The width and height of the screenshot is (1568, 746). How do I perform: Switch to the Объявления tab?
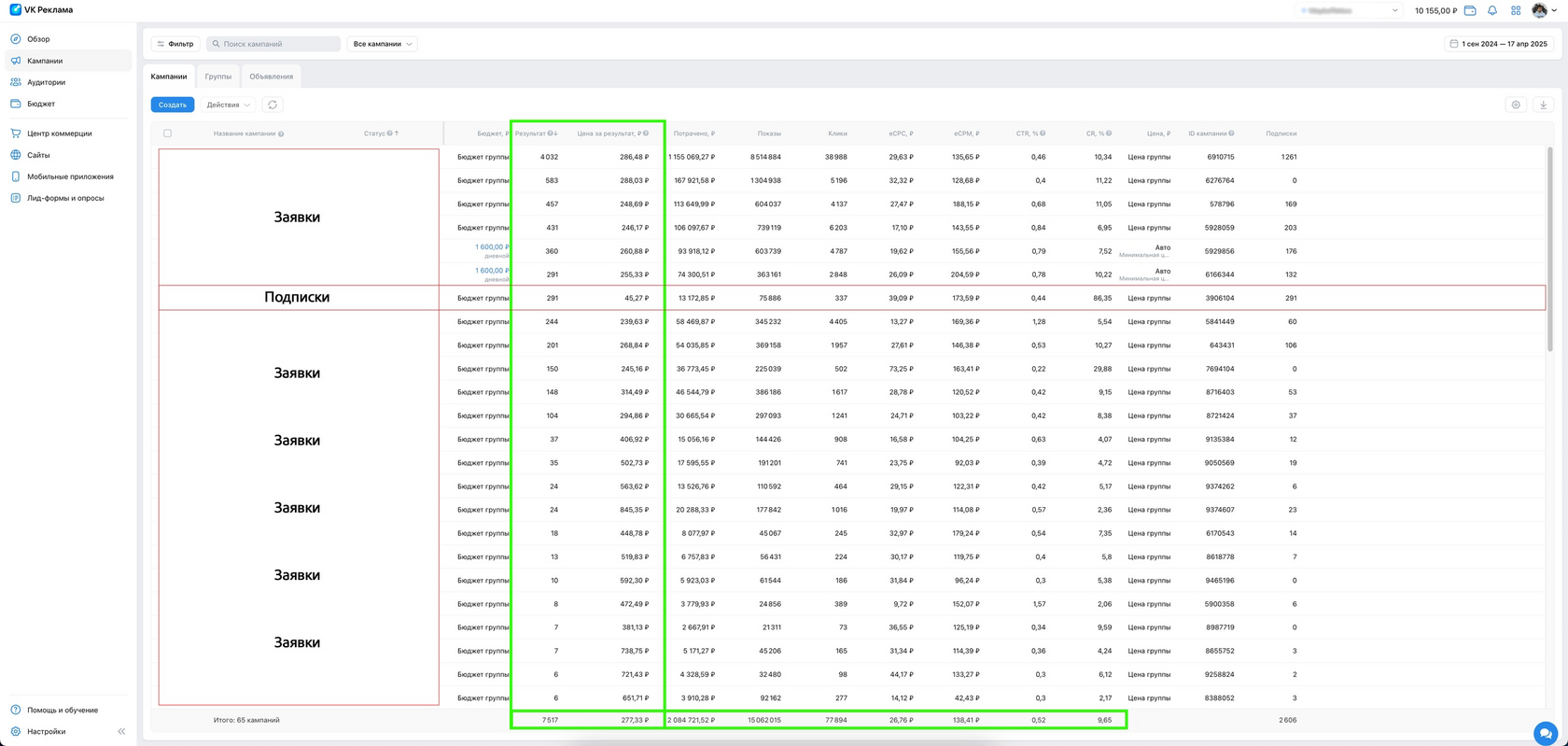[271, 77]
